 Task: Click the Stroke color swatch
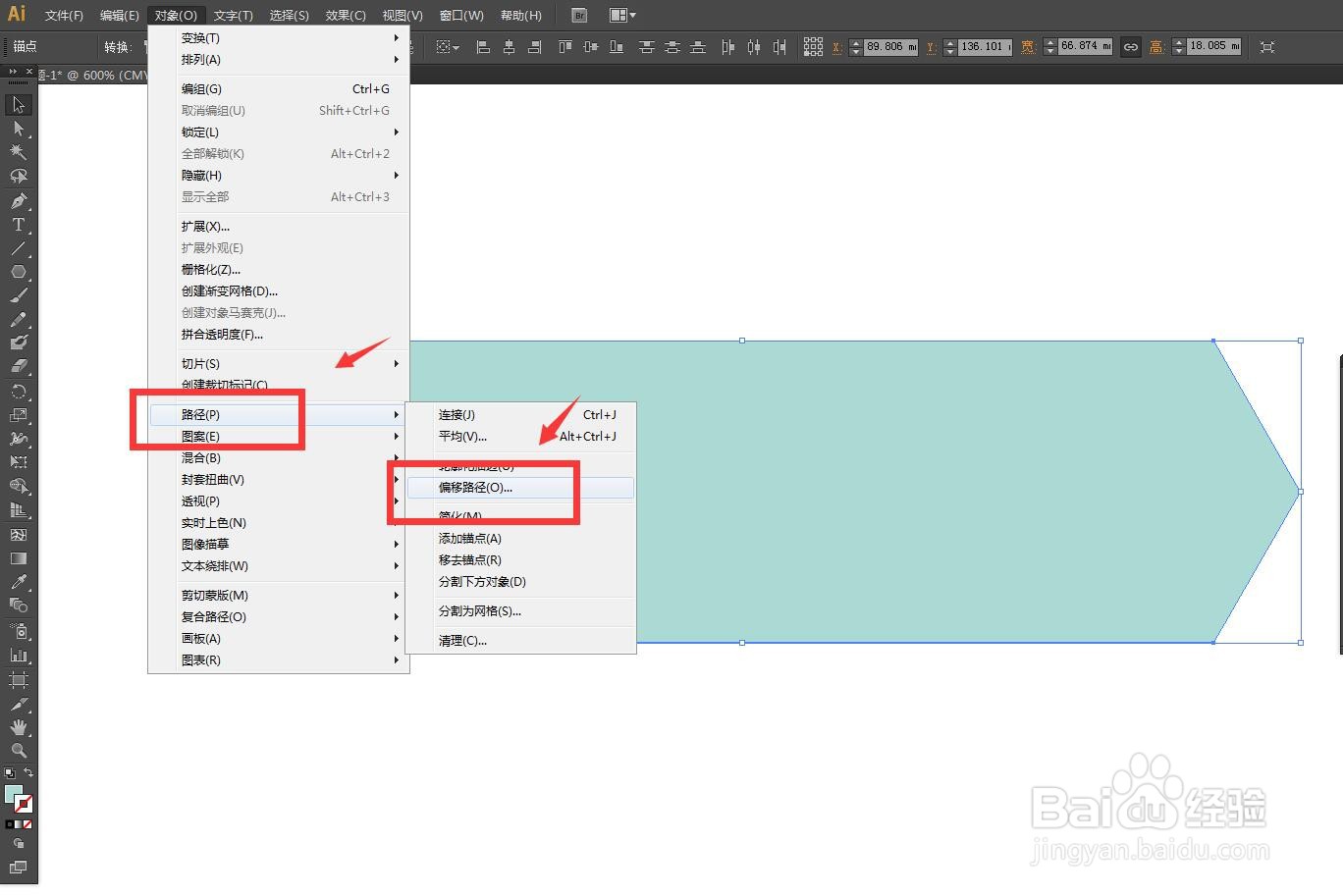(24, 804)
